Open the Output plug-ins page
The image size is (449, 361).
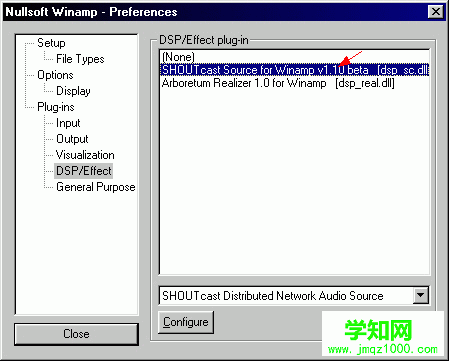[x=72, y=139]
